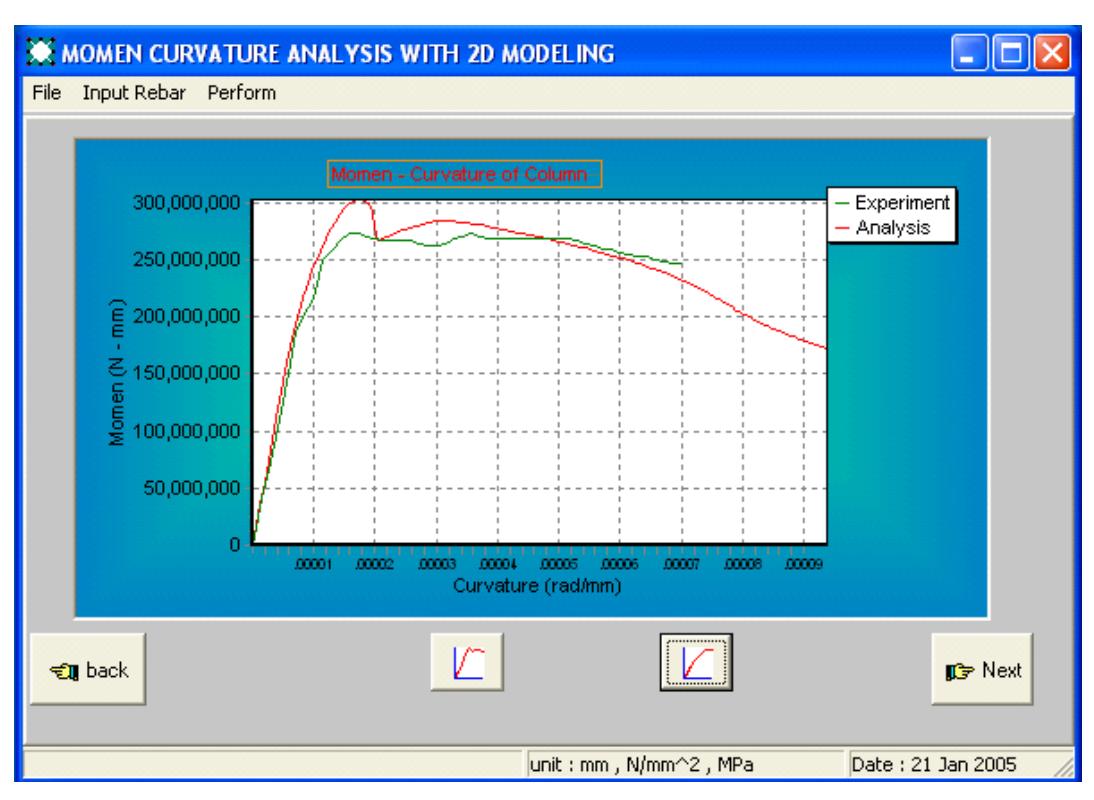Click the 'Curvature (rad/mm)' axis label
1094x800 pixels.
(x=537, y=585)
